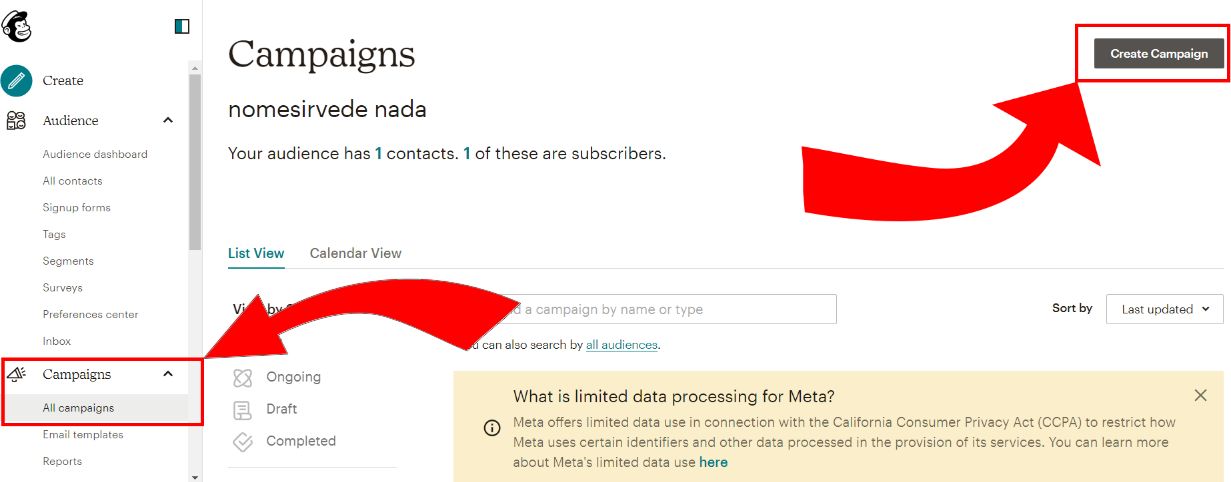Click the Audience people icon
Screen dimensions: 1231x482
pos(17,121)
